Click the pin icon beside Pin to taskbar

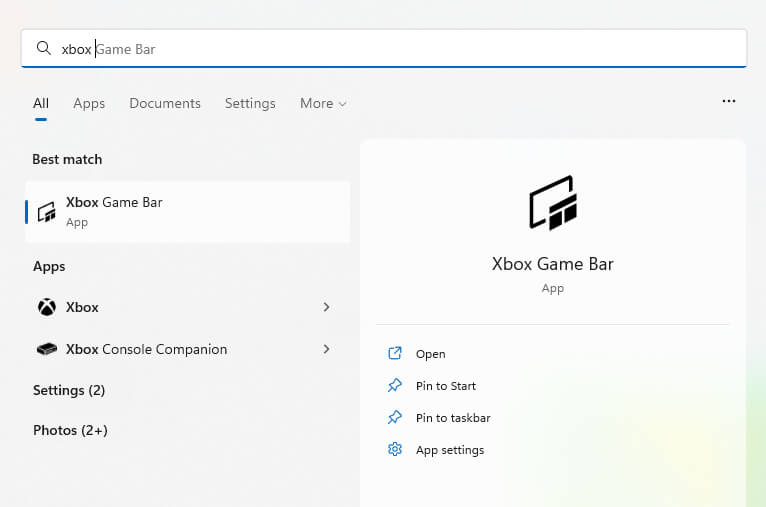click(395, 417)
